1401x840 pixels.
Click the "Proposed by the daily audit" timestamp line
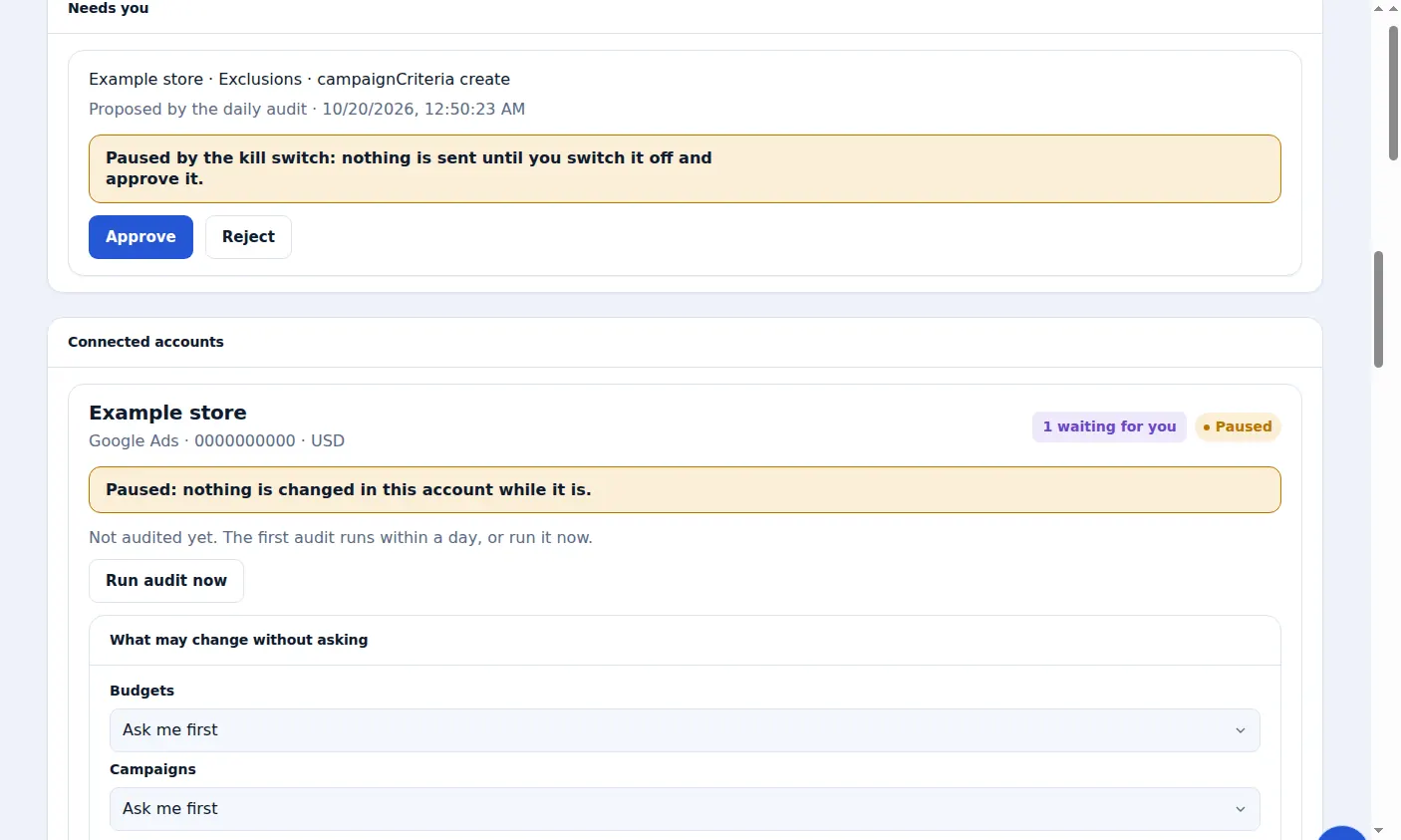pyautogui.click(x=307, y=109)
